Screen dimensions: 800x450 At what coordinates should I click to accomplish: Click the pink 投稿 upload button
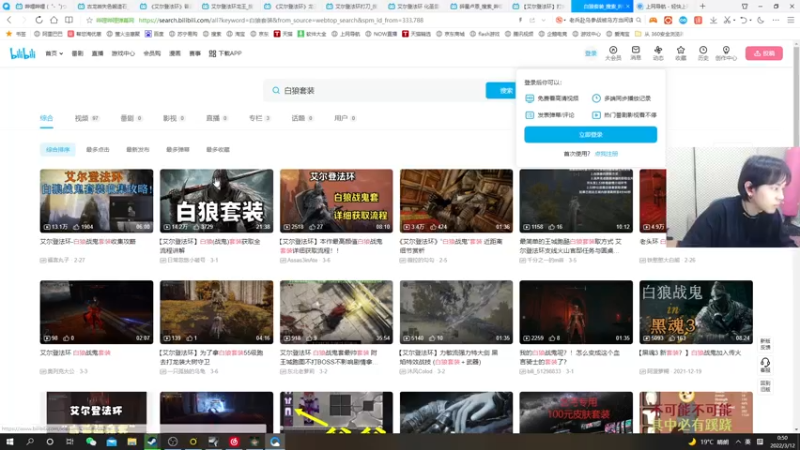(764, 53)
